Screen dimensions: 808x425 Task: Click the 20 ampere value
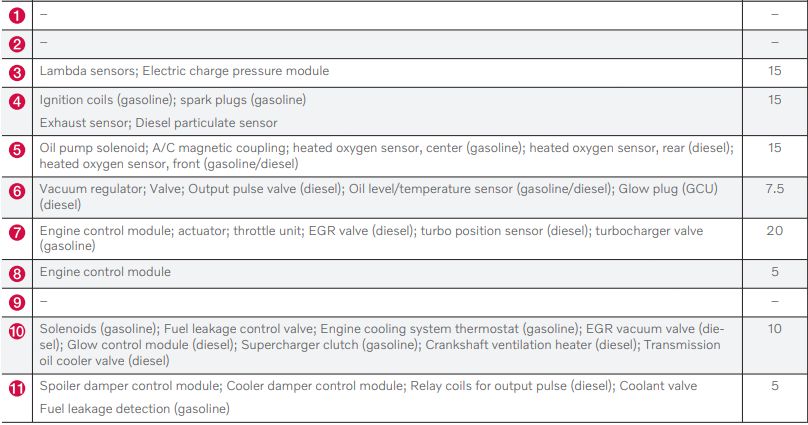point(774,231)
